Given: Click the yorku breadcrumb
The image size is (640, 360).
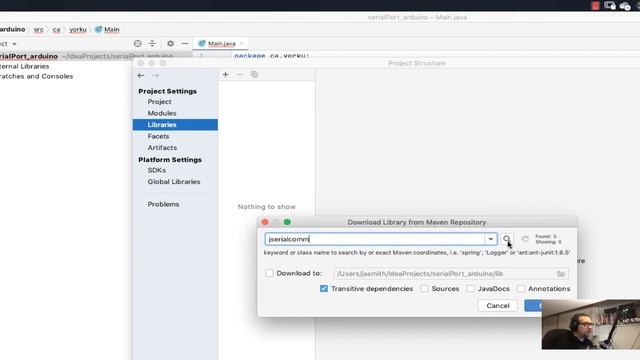Looking at the screenshot, I should (x=78, y=29).
